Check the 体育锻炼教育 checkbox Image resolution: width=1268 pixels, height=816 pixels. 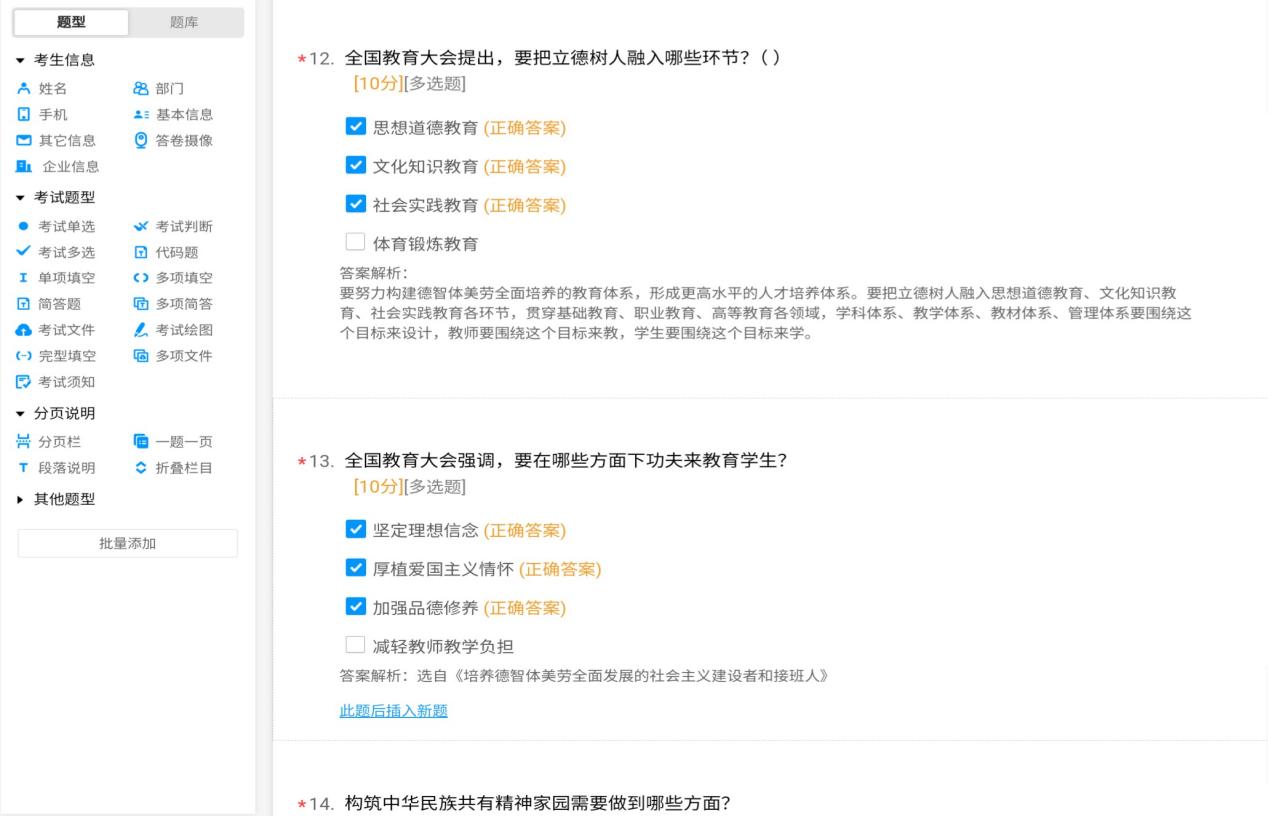pos(355,243)
